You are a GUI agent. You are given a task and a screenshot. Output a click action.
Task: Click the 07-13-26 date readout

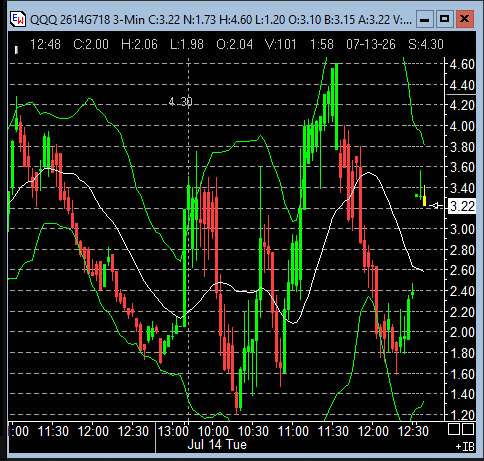tap(371, 44)
